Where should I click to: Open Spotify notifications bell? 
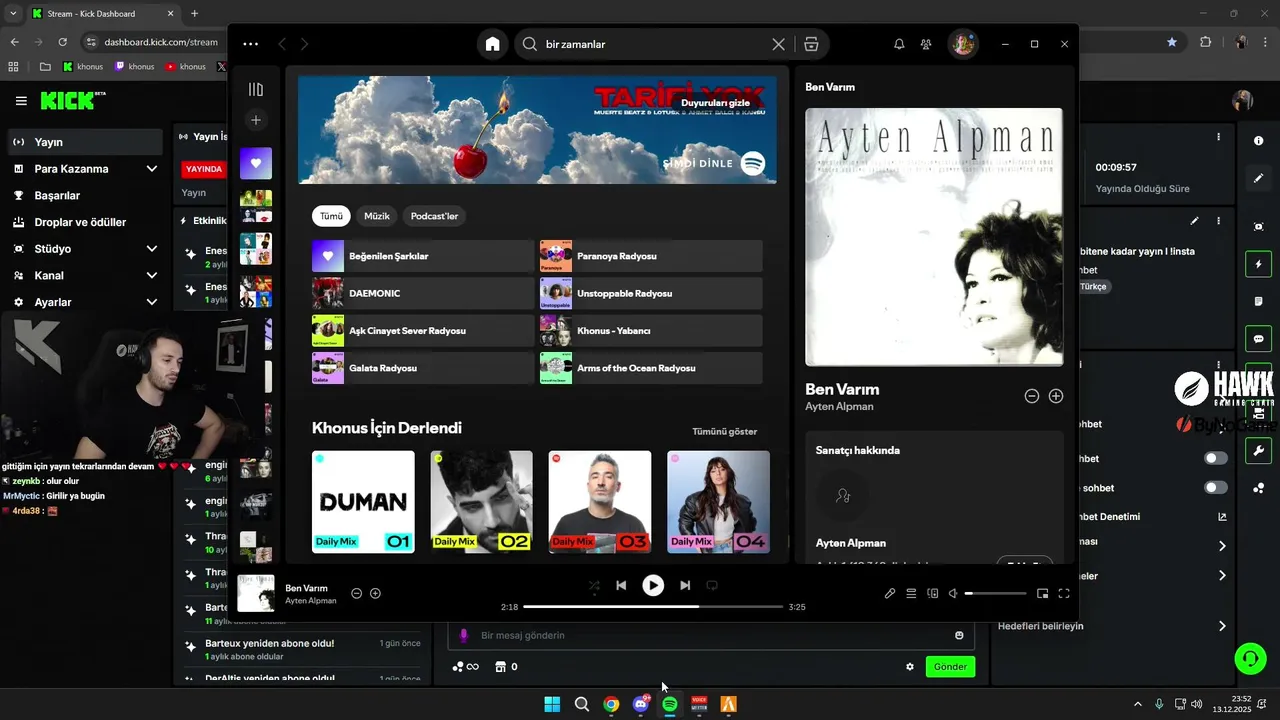899,44
